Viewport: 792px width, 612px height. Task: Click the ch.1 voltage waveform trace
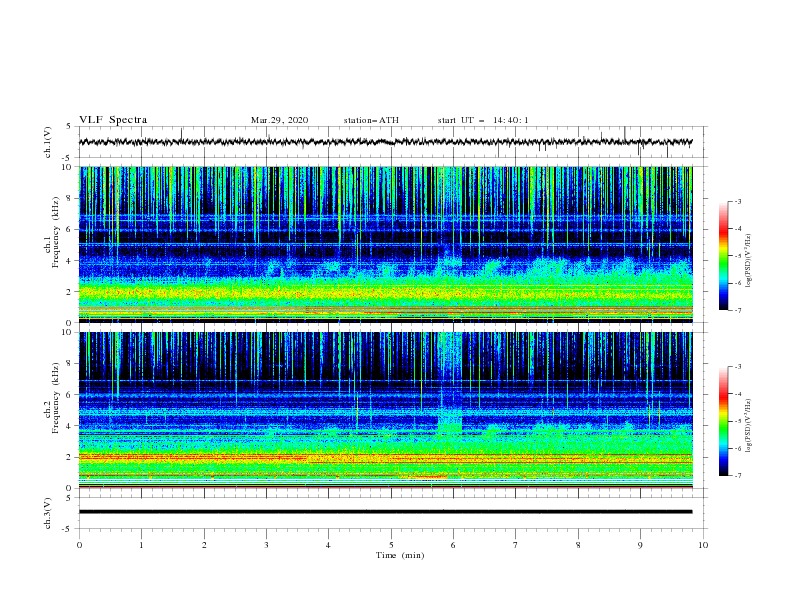[x=385, y=142]
